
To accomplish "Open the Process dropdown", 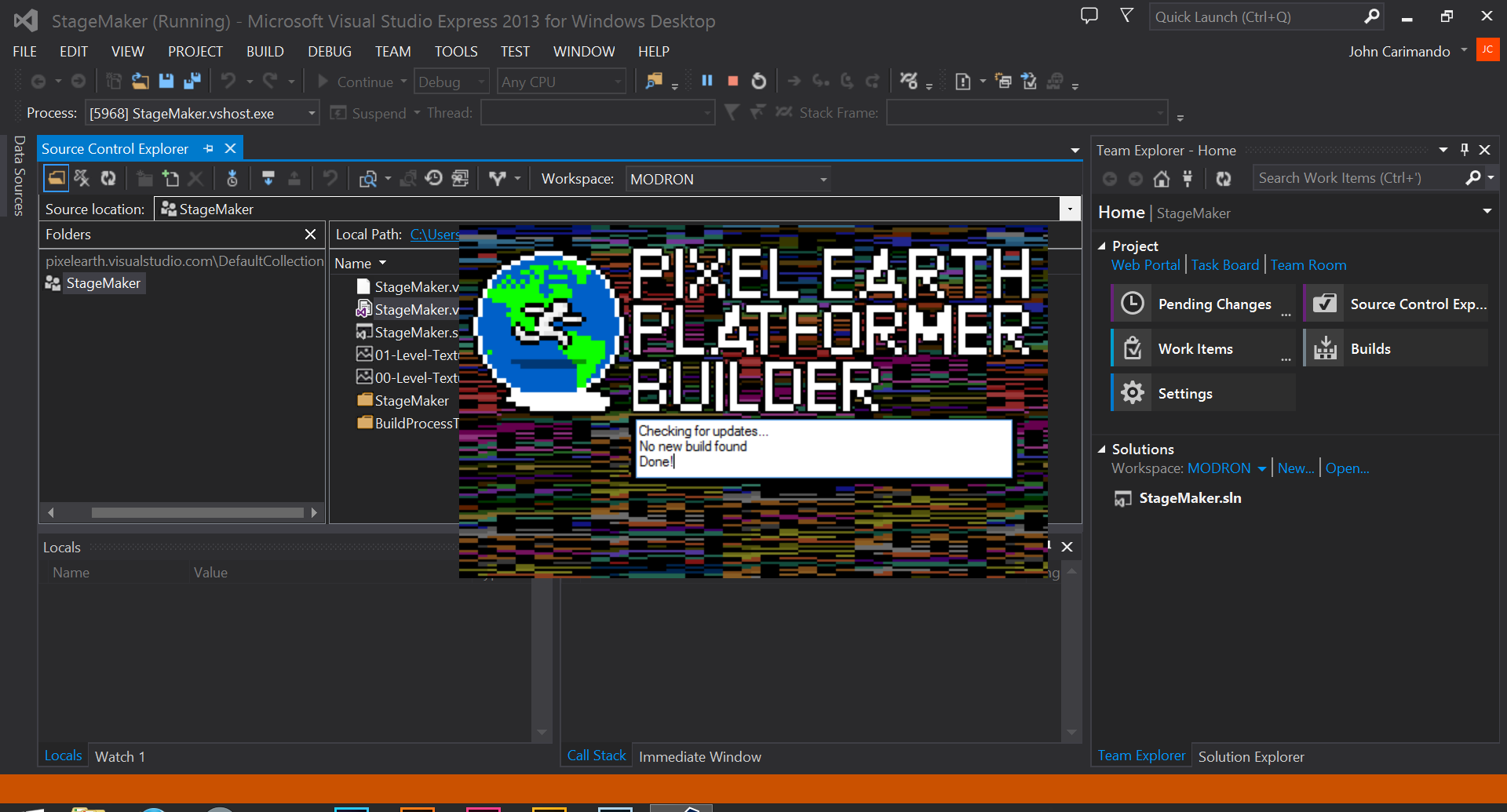I will (311, 114).
